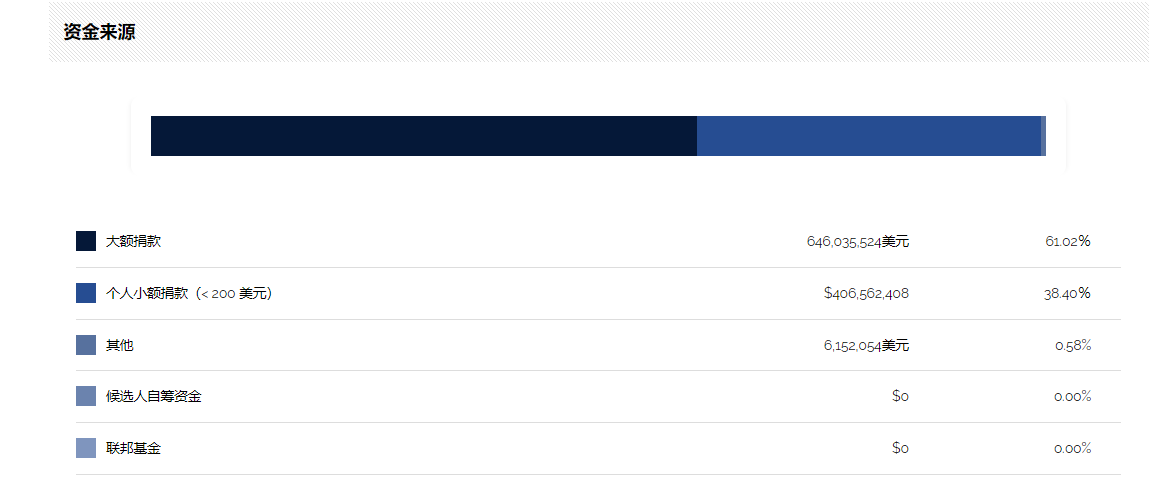Select the 大额捐款 label text
Image resolution: width=1175 pixels, height=486 pixels.
(x=133, y=241)
